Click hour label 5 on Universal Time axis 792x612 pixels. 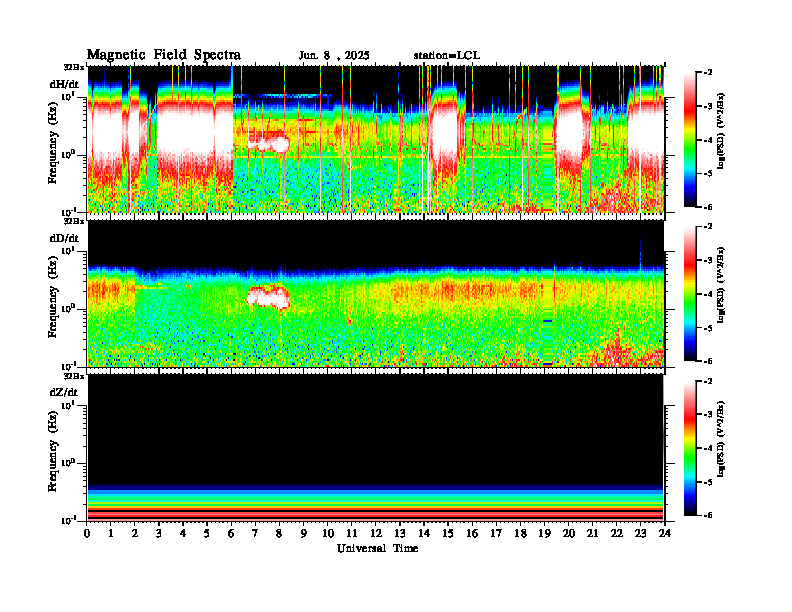pyautogui.click(x=207, y=534)
